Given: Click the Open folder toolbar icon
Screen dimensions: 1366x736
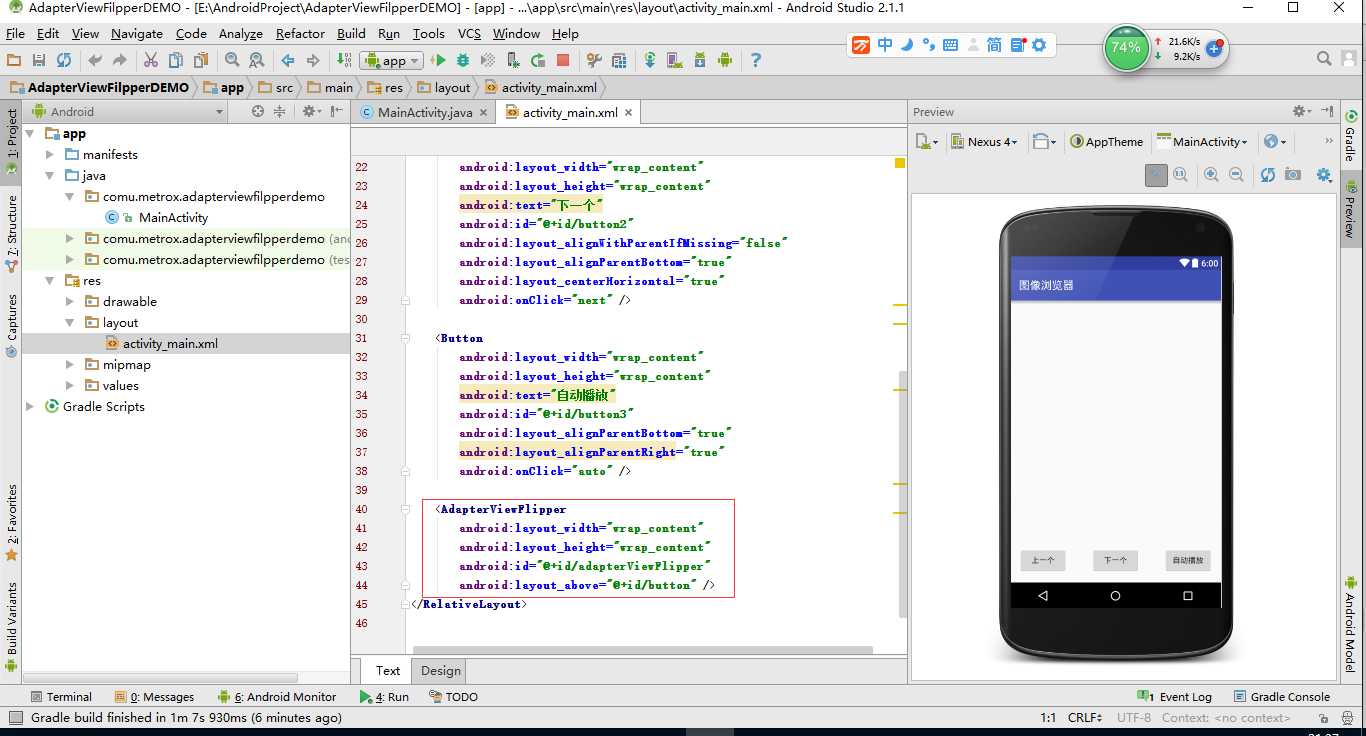Looking at the screenshot, I should click(x=14, y=61).
